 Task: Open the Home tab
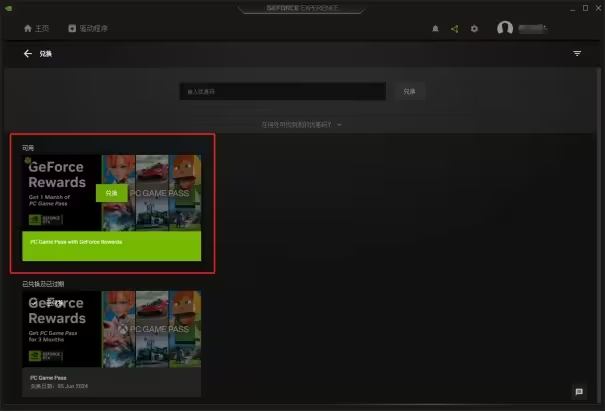36,29
